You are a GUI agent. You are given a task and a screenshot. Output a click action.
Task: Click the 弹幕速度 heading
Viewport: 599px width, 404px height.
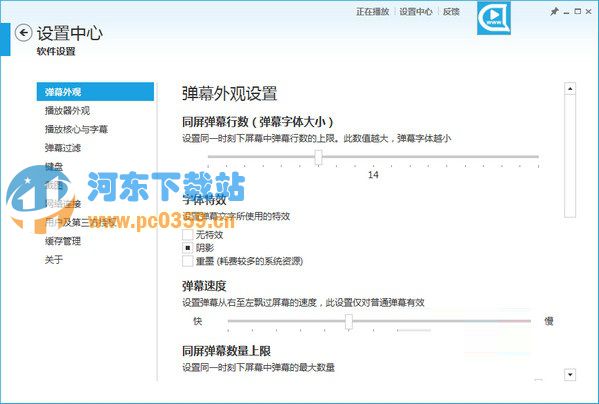click(204, 286)
